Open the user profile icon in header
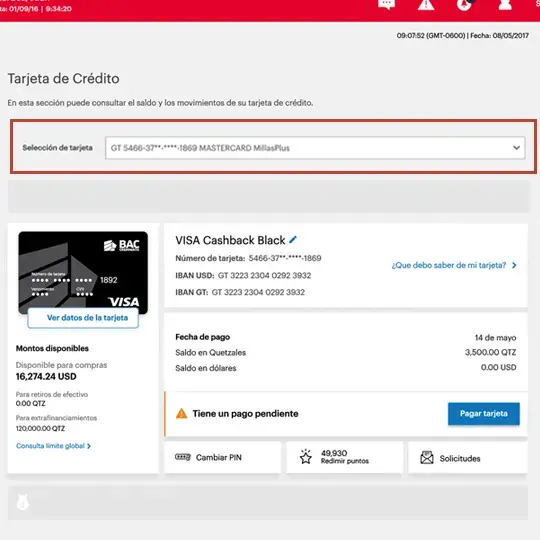540x540 pixels. coord(505,4)
